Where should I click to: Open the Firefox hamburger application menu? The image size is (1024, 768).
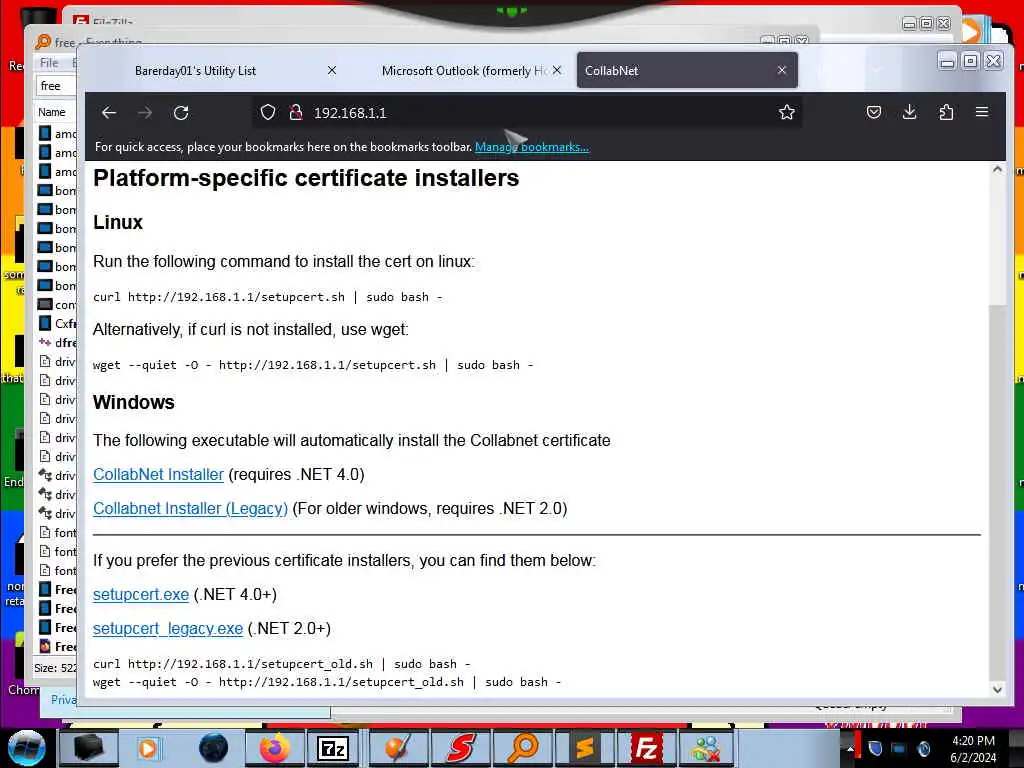point(982,112)
